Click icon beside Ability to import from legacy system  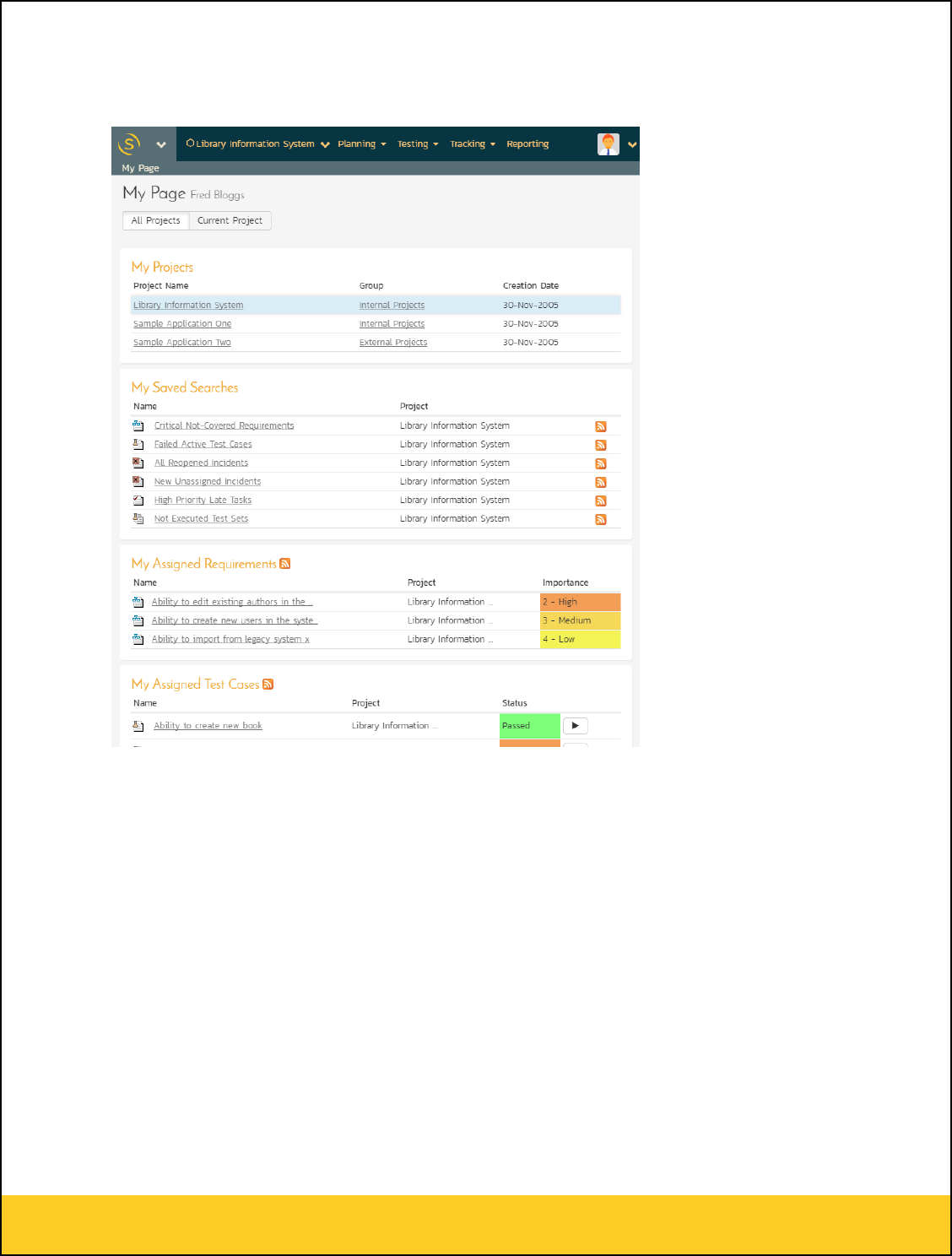pyautogui.click(x=138, y=640)
